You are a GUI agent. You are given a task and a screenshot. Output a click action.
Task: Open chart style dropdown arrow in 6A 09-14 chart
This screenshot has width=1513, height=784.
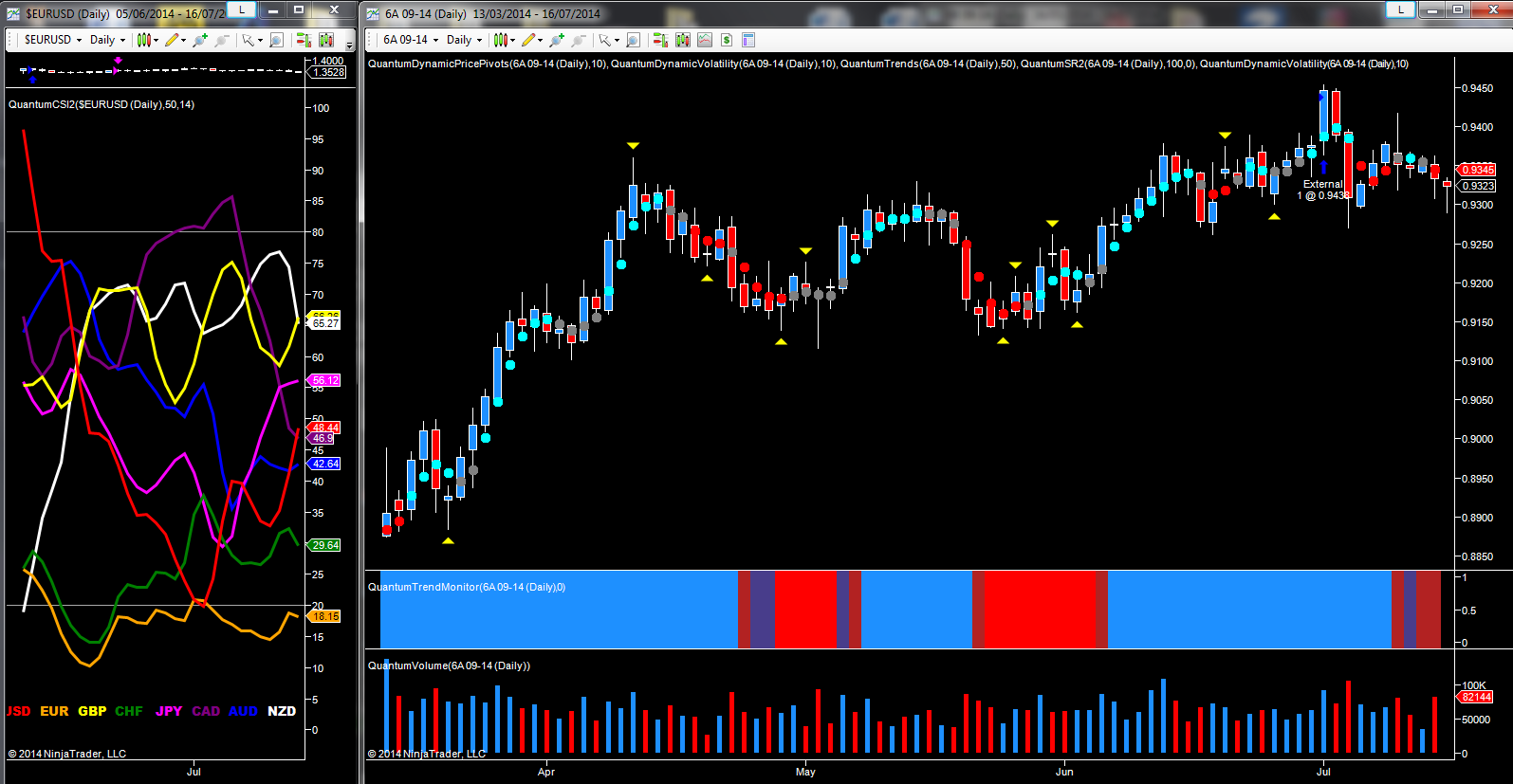coord(512,40)
